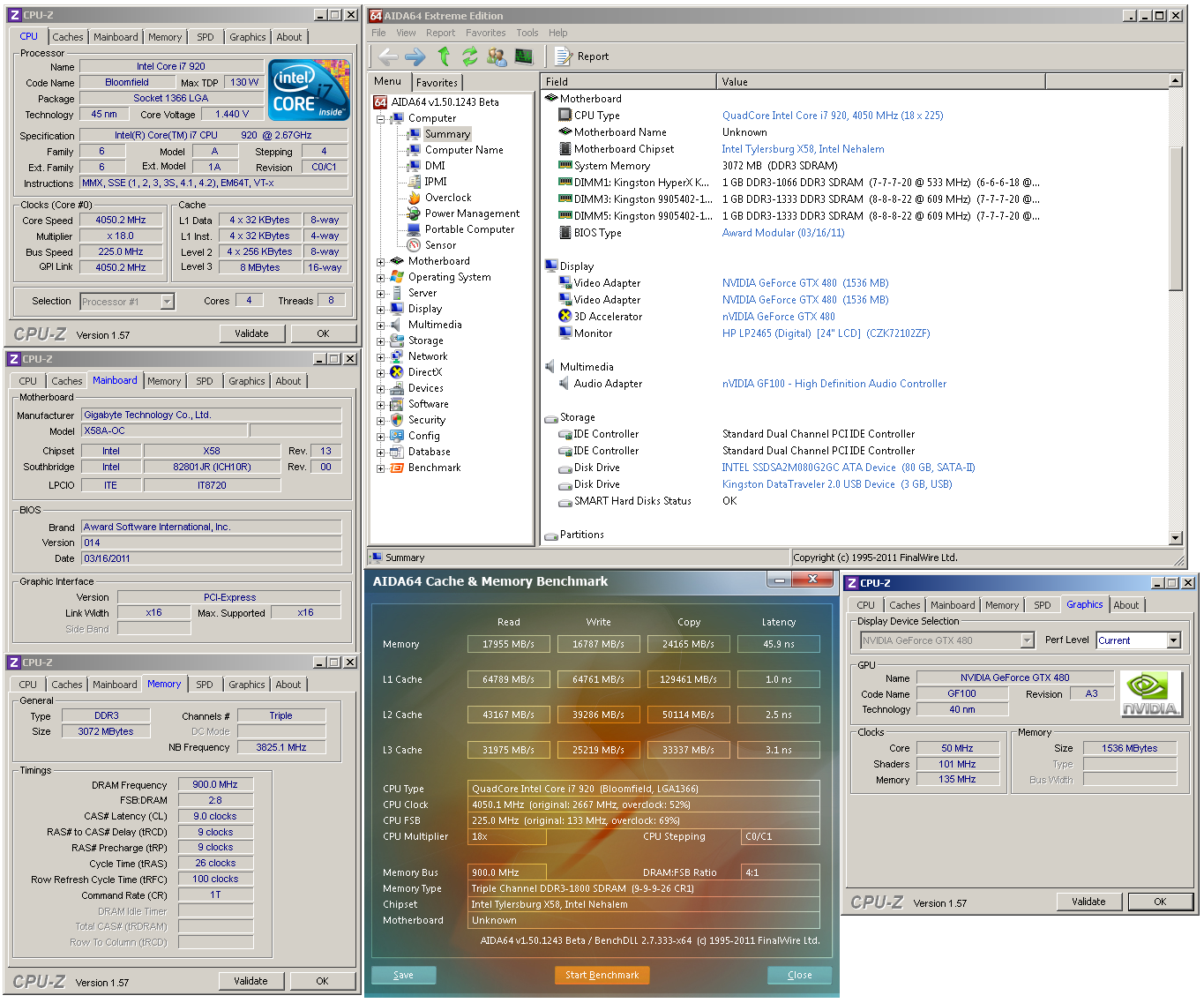1204x1003 pixels.
Task: Switch to the Favorites tab in AIDA64 sidebar
Action: point(437,82)
